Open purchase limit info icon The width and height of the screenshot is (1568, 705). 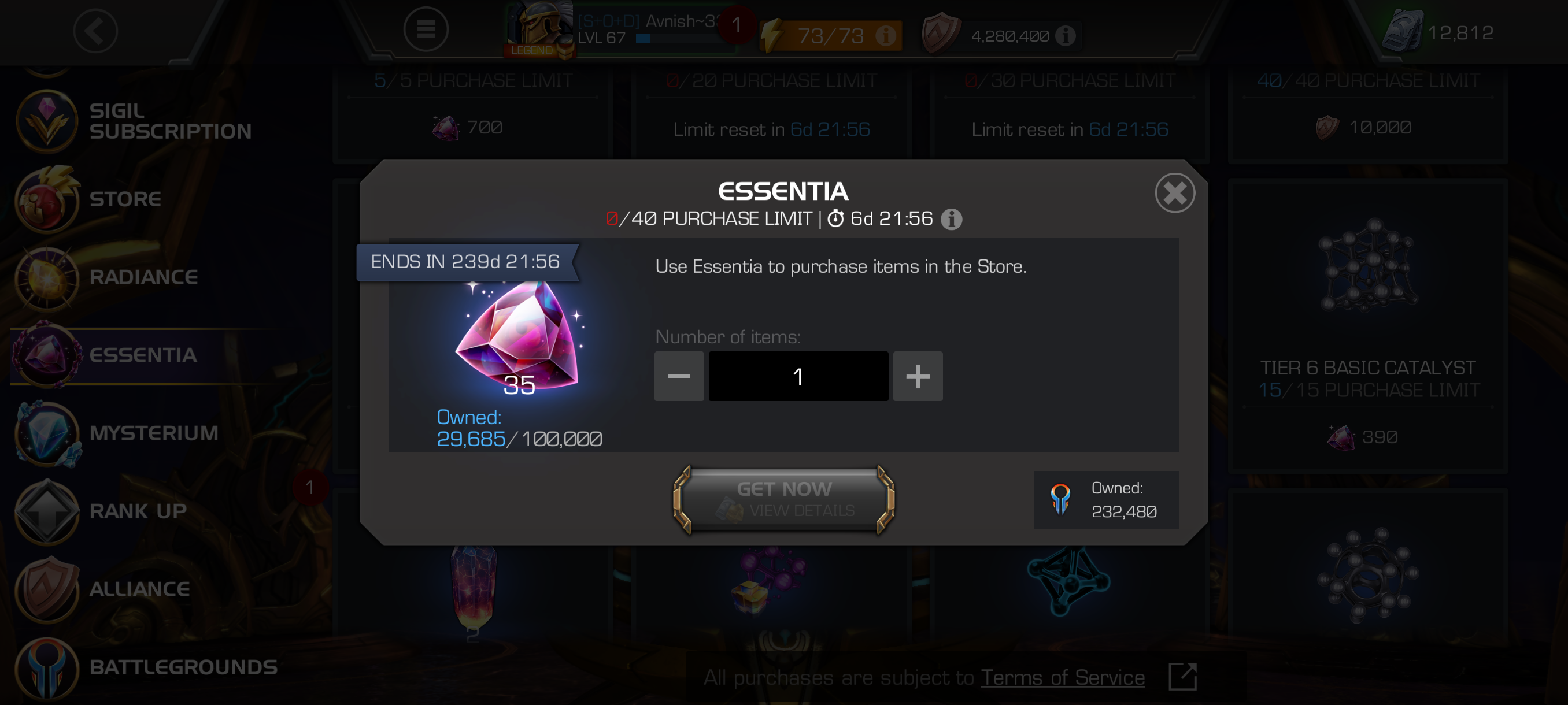click(952, 219)
